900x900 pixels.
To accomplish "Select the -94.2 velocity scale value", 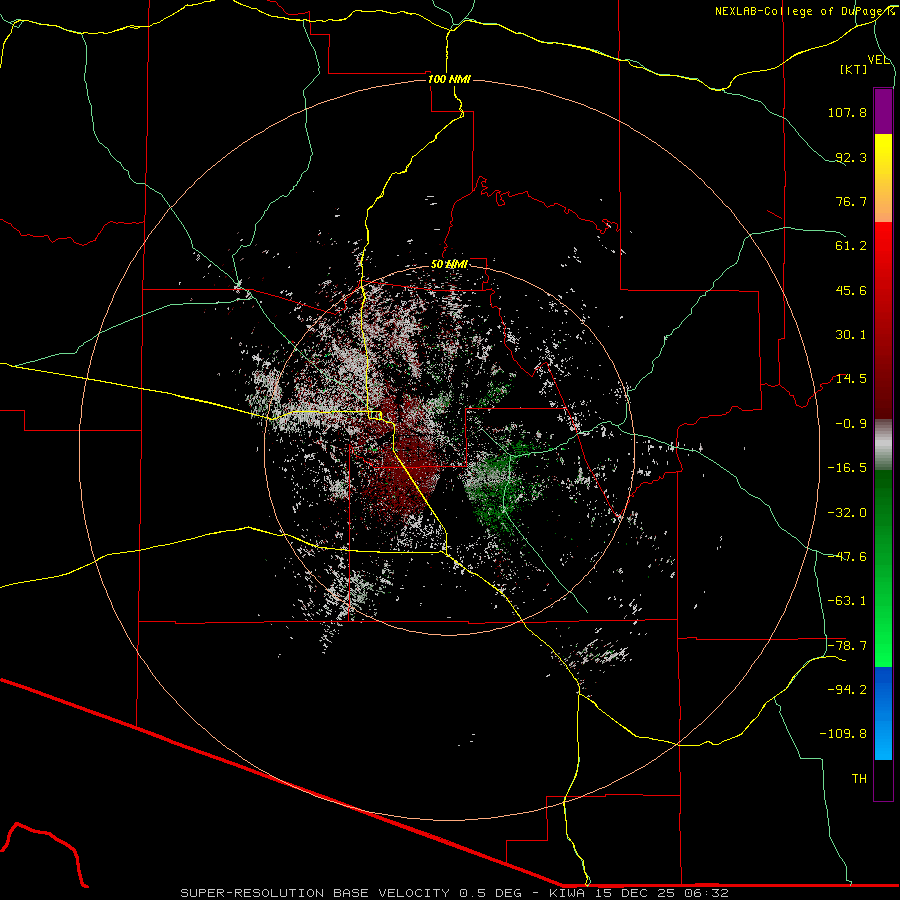I will pos(847,689).
